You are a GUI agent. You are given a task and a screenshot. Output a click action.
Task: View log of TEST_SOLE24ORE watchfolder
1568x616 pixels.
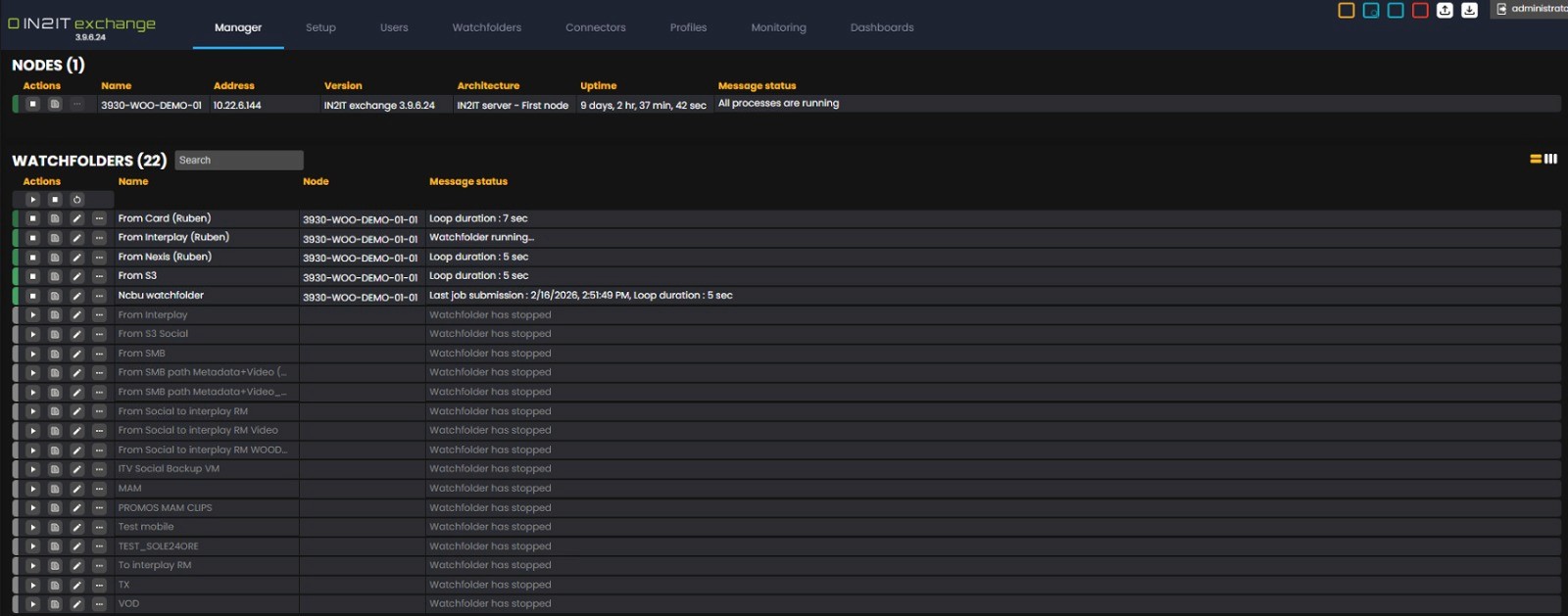point(55,546)
